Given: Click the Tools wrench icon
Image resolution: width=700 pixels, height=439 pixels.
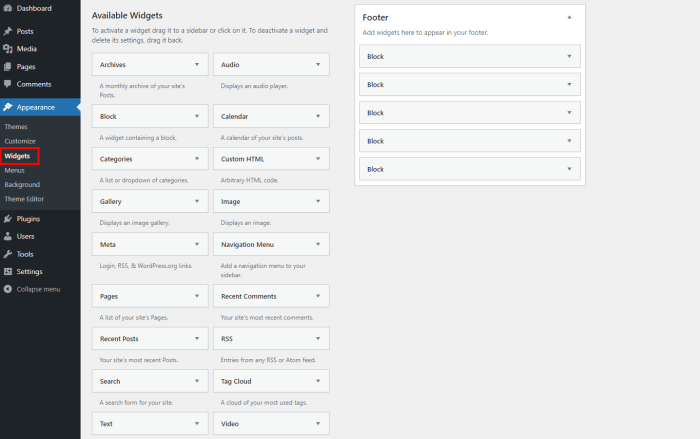Looking at the screenshot, I should tap(8, 254).
